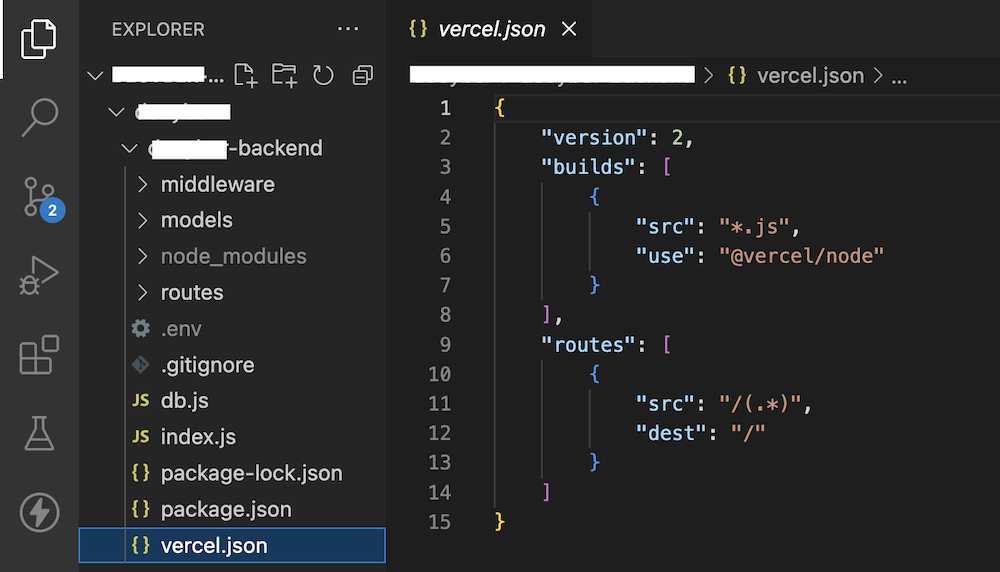Click the New Folder icon in Explorer
1000x572 pixels.
pyautogui.click(x=284, y=74)
